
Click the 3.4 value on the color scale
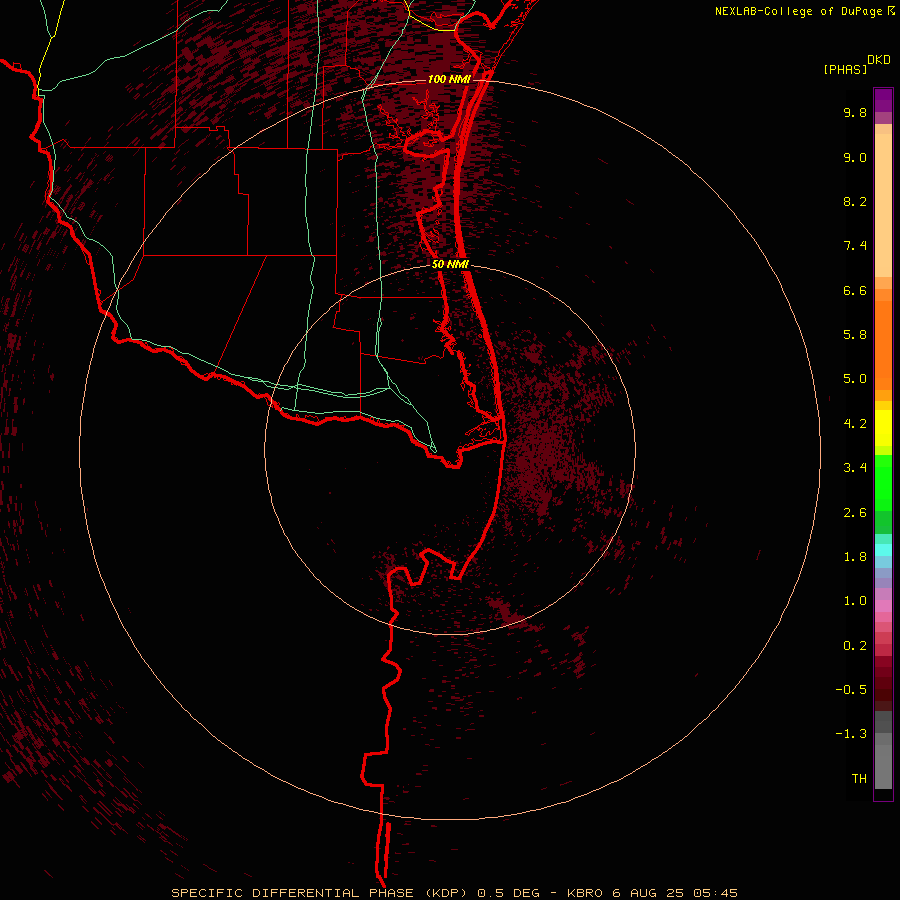click(855, 468)
